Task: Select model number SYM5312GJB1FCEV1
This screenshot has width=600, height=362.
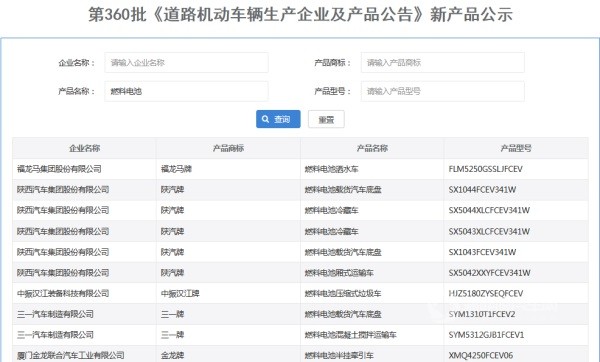Action: (486, 335)
